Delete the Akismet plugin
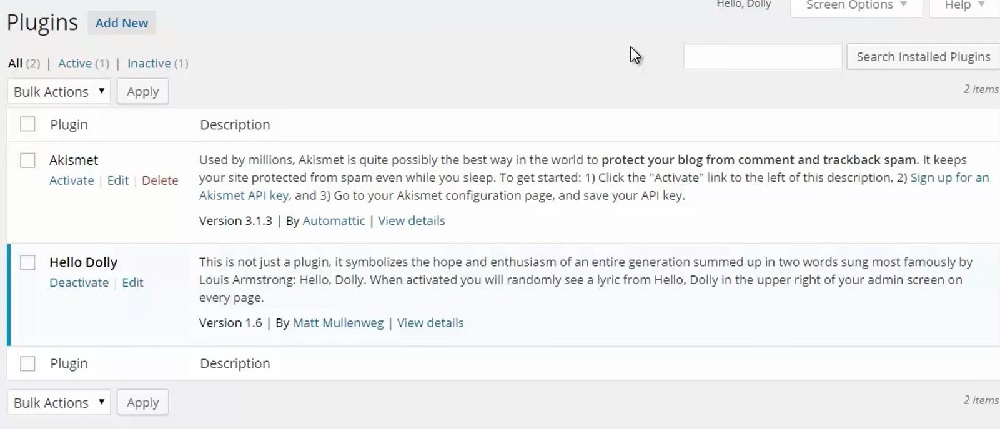 (x=160, y=181)
